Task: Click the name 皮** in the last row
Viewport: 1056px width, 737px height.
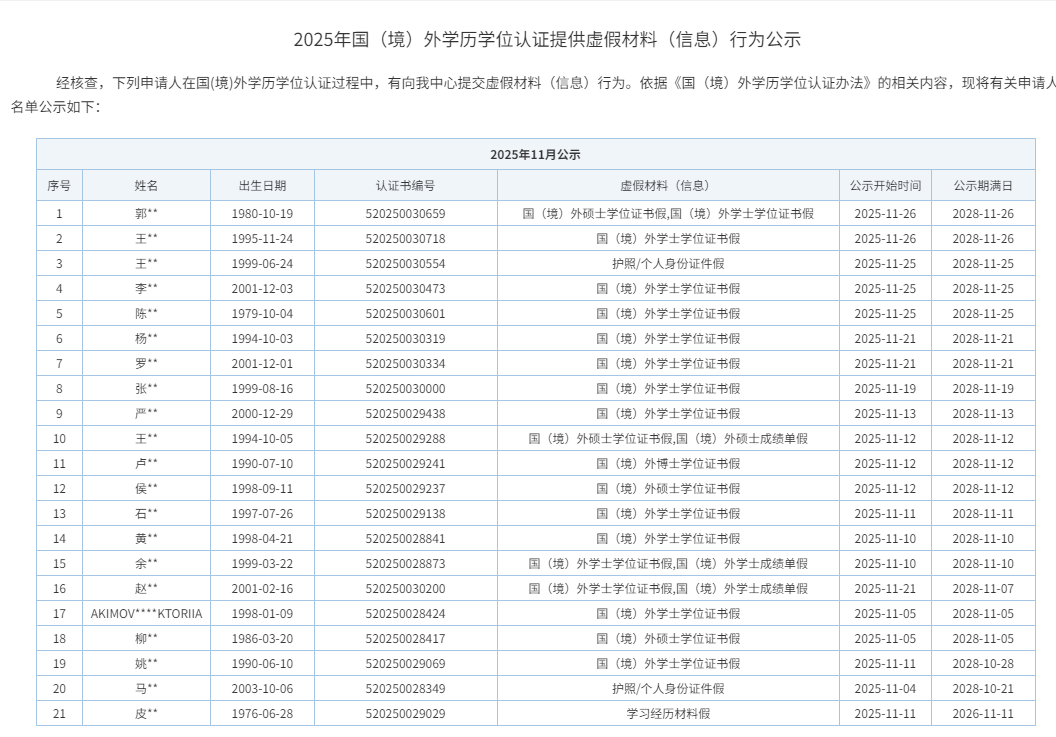Action: click(x=146, y=713)
